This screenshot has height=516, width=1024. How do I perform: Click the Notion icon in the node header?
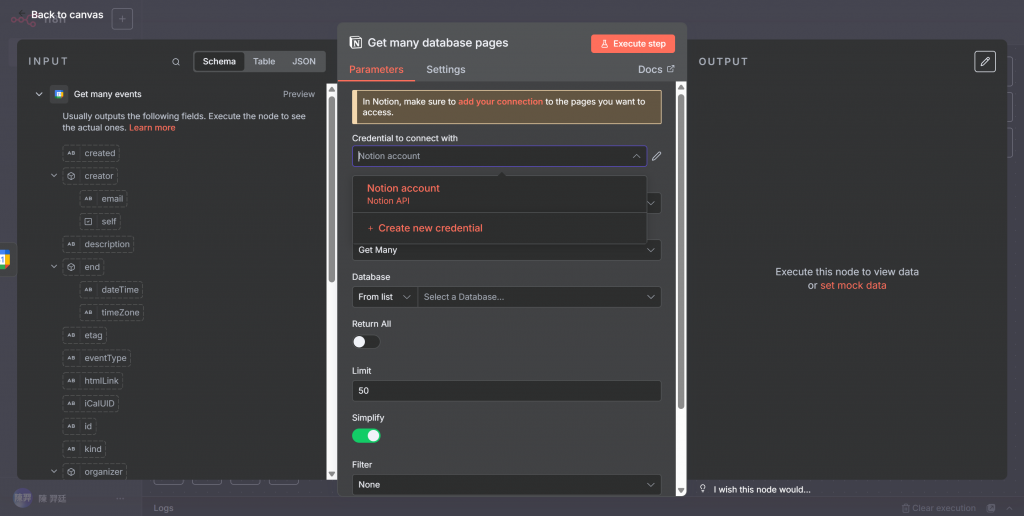tap(356, 43)
